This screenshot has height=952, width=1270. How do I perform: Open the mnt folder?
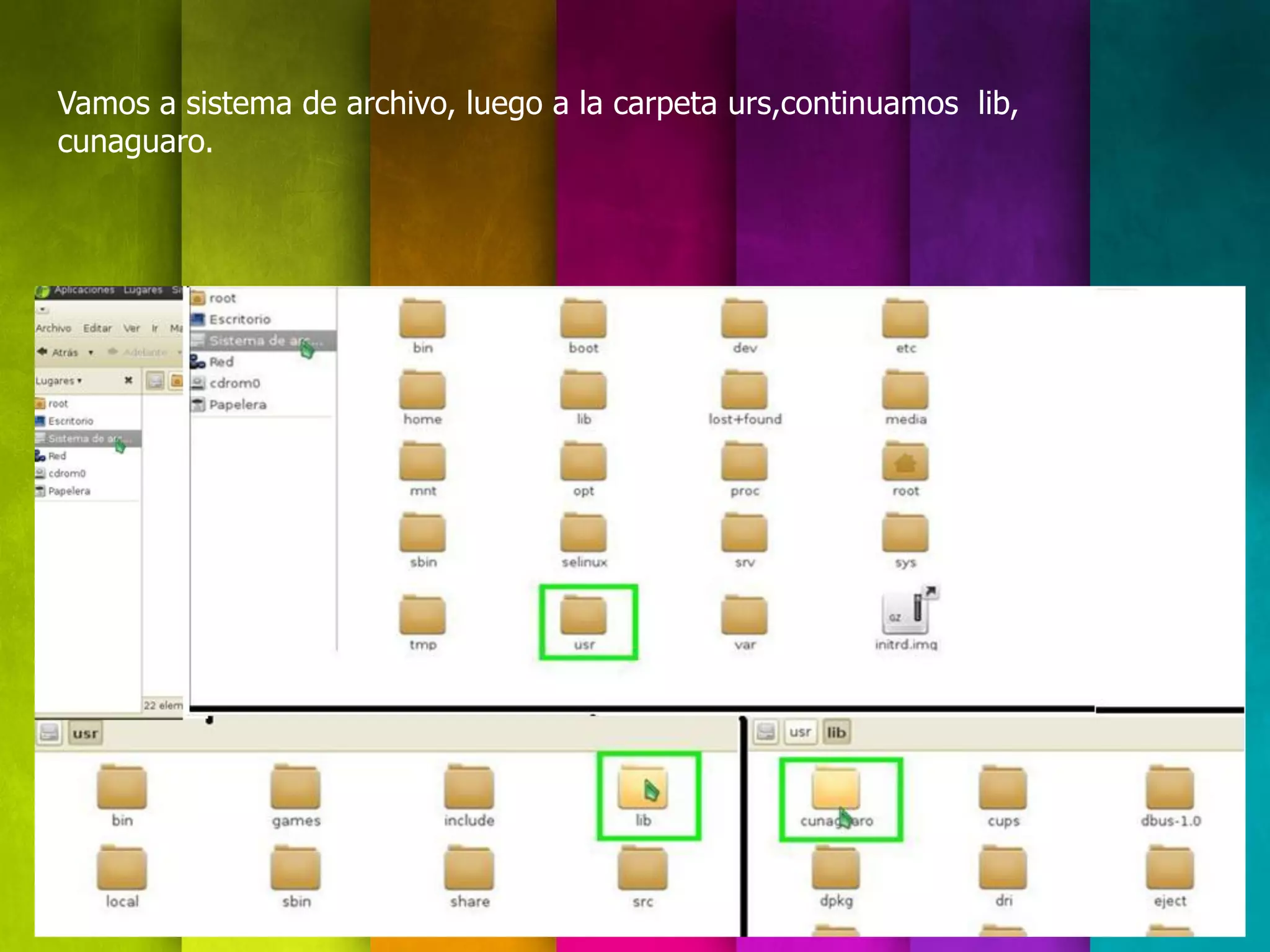tap(422, 469)
